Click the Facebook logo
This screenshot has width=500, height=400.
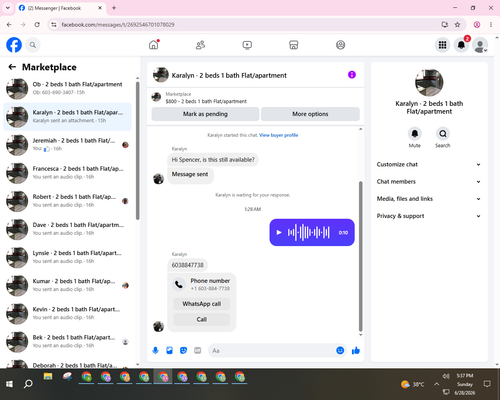[x=14, y=45]
